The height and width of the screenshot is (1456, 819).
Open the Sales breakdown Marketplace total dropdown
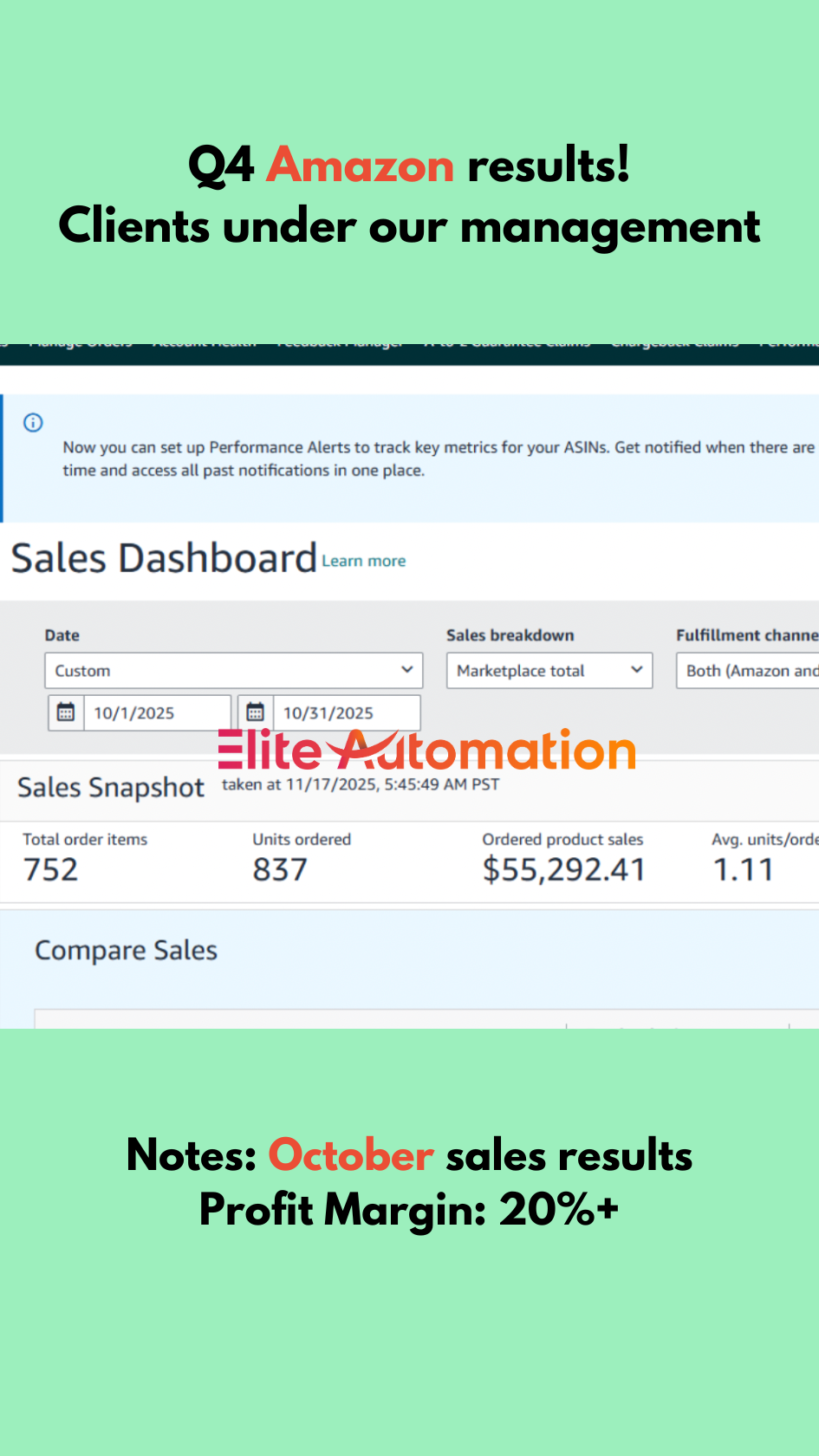tap(549, 671)
